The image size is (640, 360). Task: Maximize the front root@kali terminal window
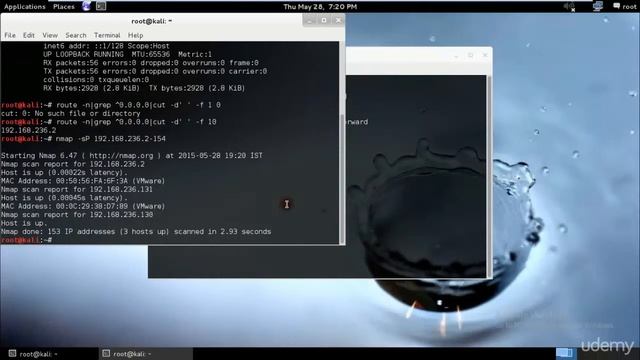324,20
